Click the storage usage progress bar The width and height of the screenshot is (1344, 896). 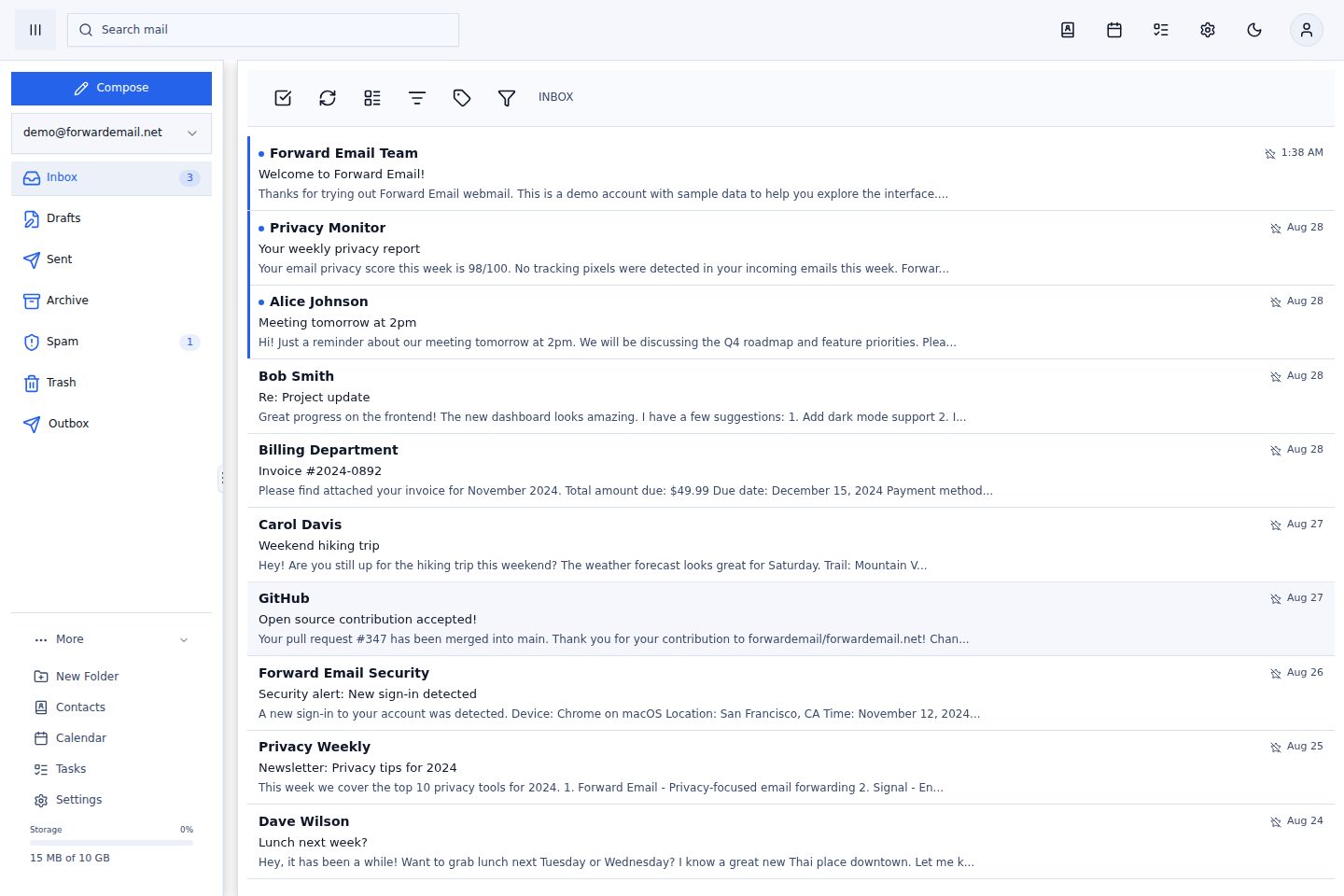coord(111,843)
